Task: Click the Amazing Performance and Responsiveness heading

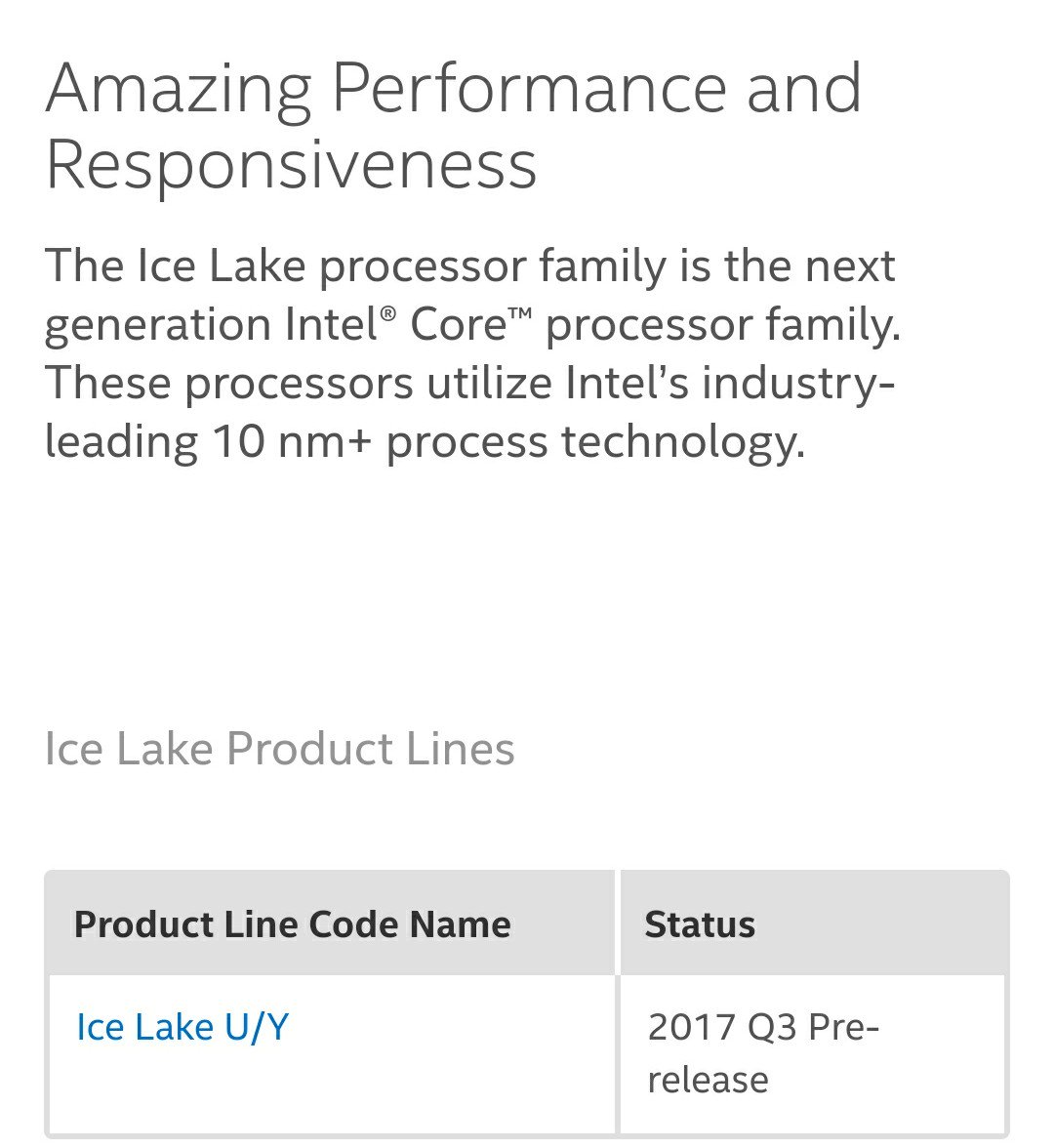Action: coord(453,126)
